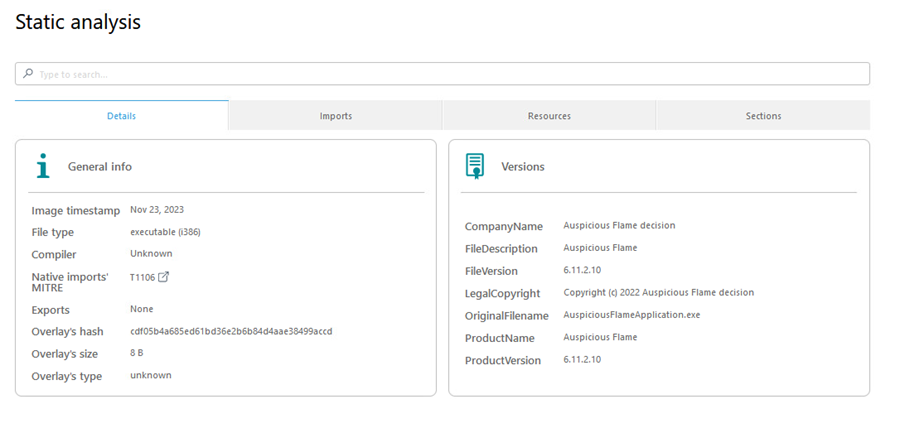Screen dimensions: 900x428
Task: Go to the Sections tab
Action: (x=763, y=116)
